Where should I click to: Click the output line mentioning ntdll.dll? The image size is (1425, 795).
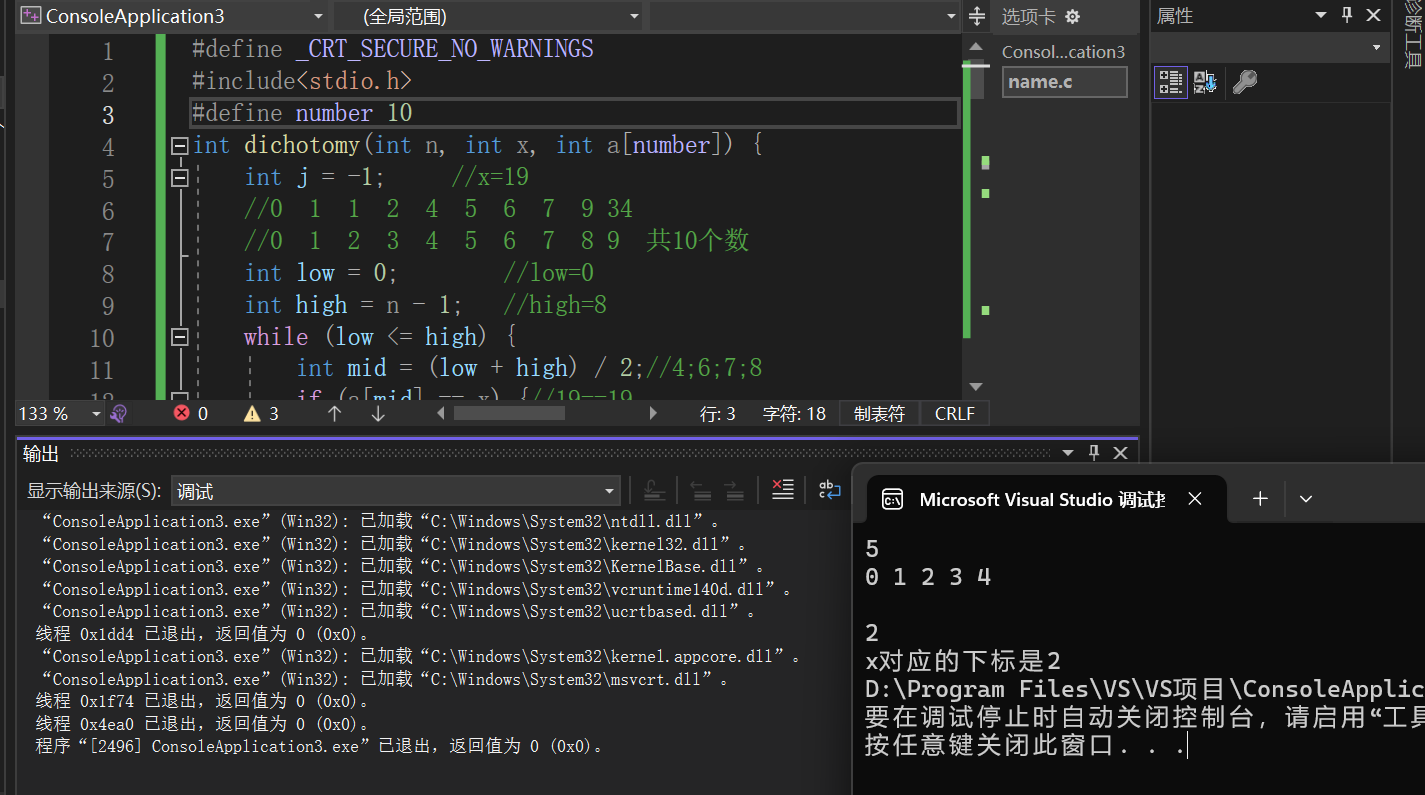click(379, 521)
